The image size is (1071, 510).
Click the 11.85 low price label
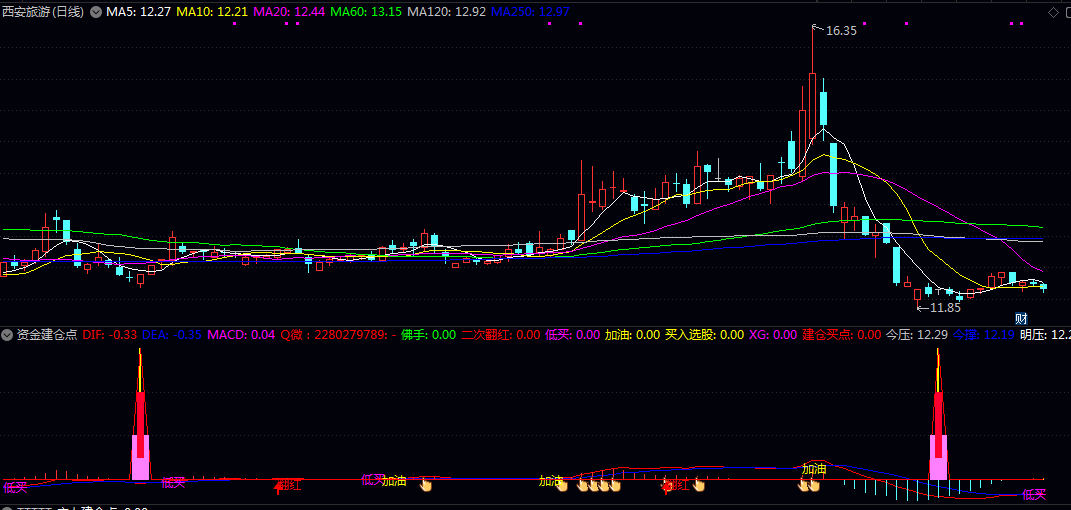click(x=945, y=308)
